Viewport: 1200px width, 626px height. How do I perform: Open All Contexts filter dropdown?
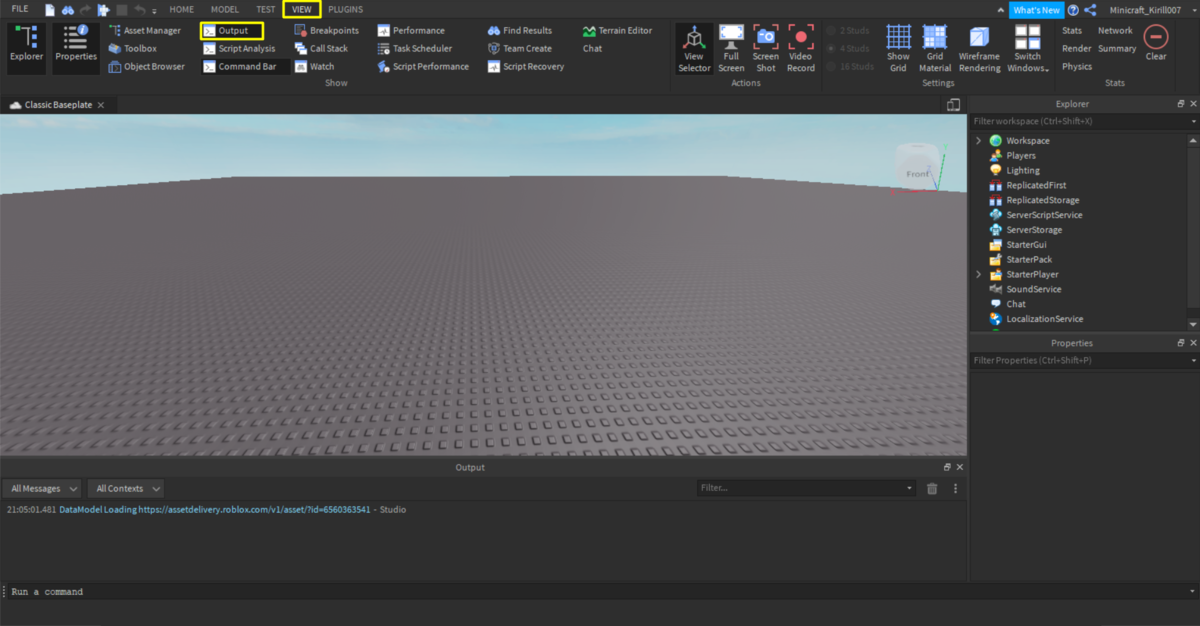(x=126, y=488)
